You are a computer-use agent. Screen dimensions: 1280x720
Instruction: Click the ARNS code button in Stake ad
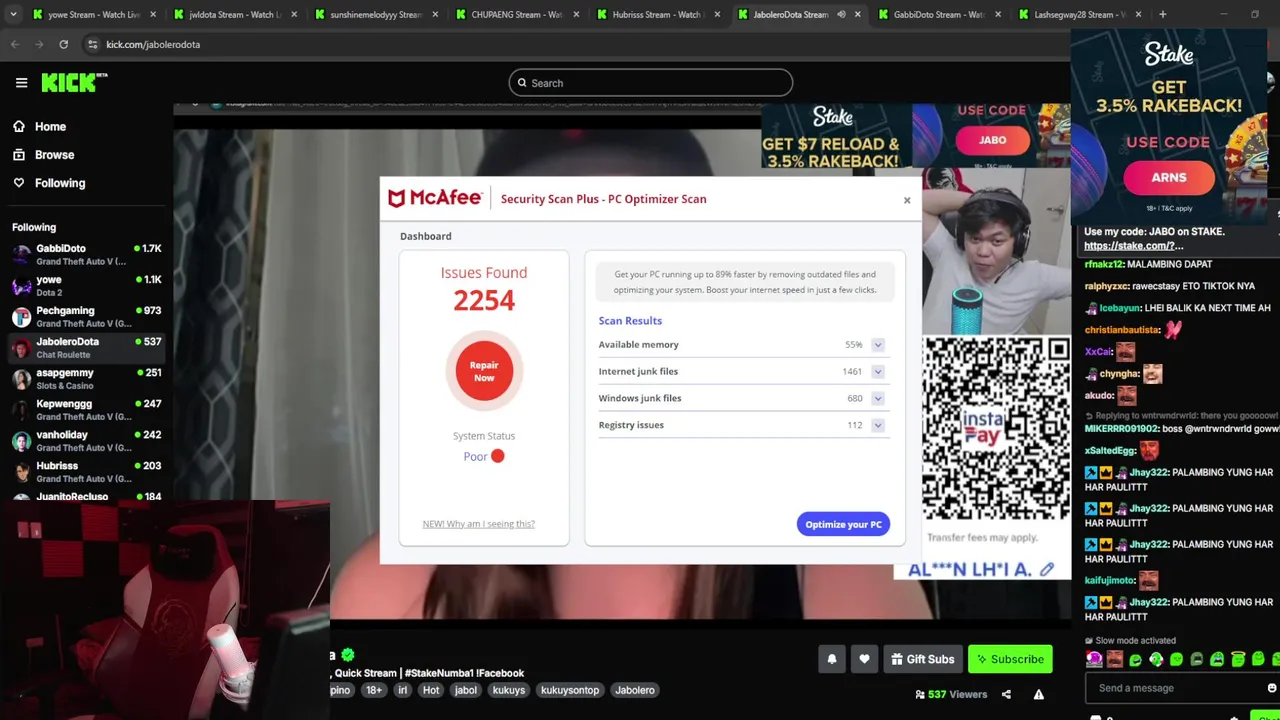coord(1168,178)
